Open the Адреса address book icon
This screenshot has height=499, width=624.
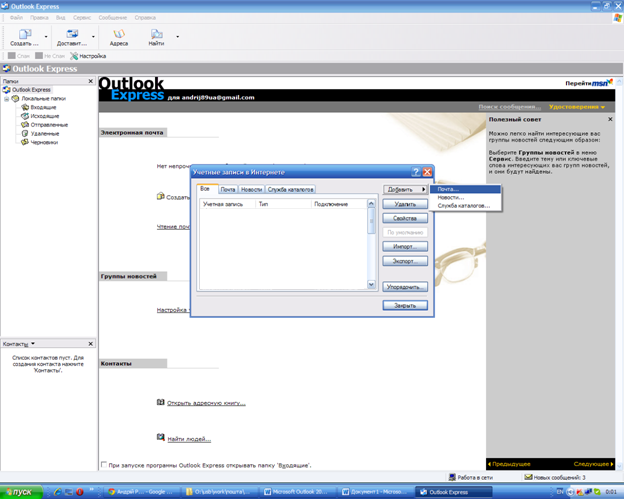tap(119, 34)
